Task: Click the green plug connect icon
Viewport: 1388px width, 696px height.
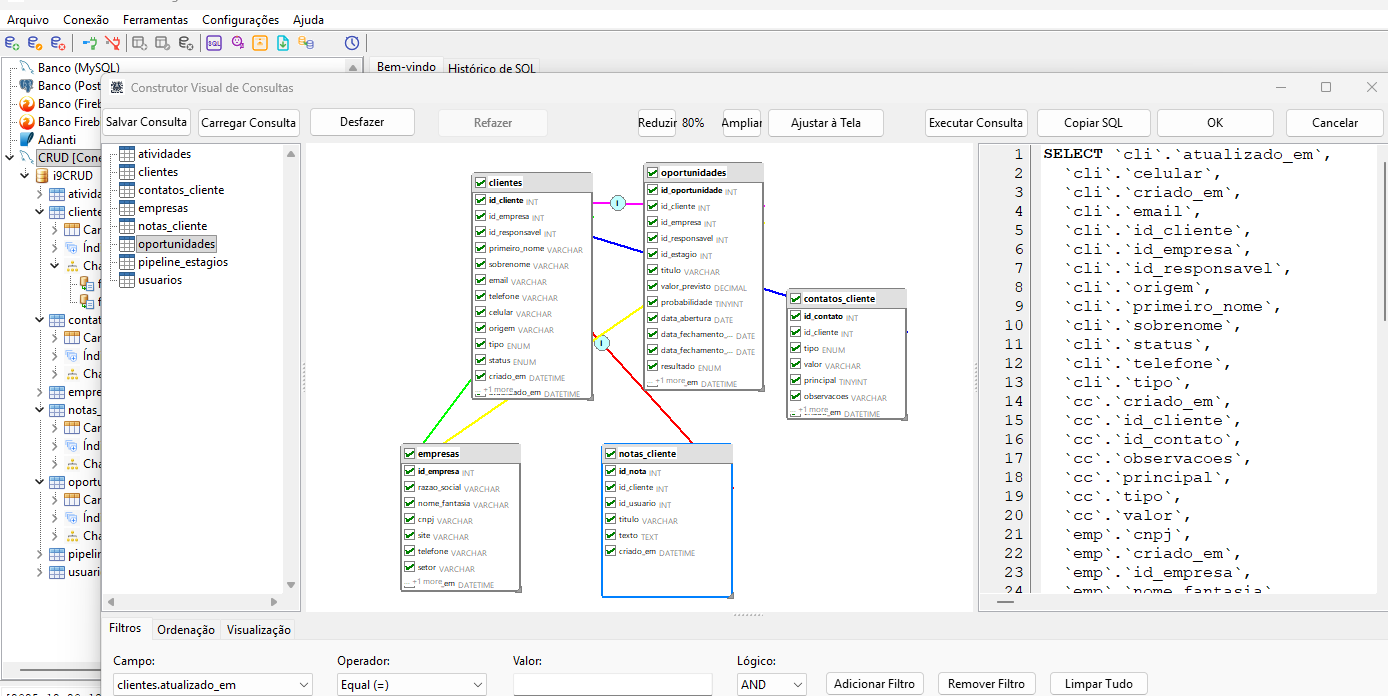Action: click(x=90, y=43)
